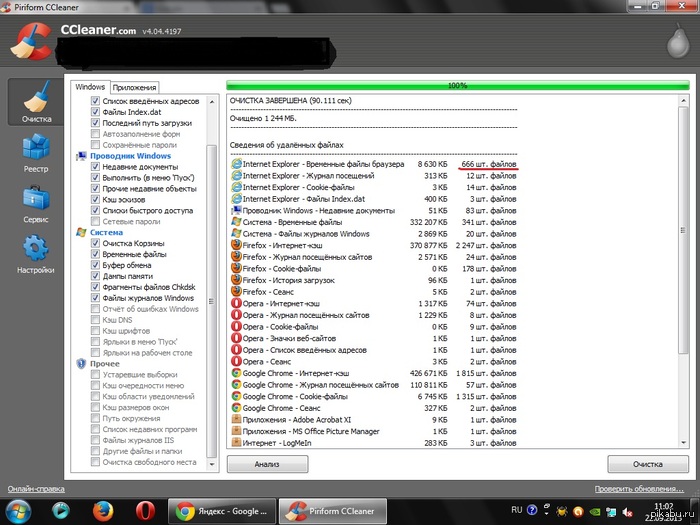Viewport: 700px width, 525px height.
Task: Click the Проводник Windows category icon
Action: 81,156
